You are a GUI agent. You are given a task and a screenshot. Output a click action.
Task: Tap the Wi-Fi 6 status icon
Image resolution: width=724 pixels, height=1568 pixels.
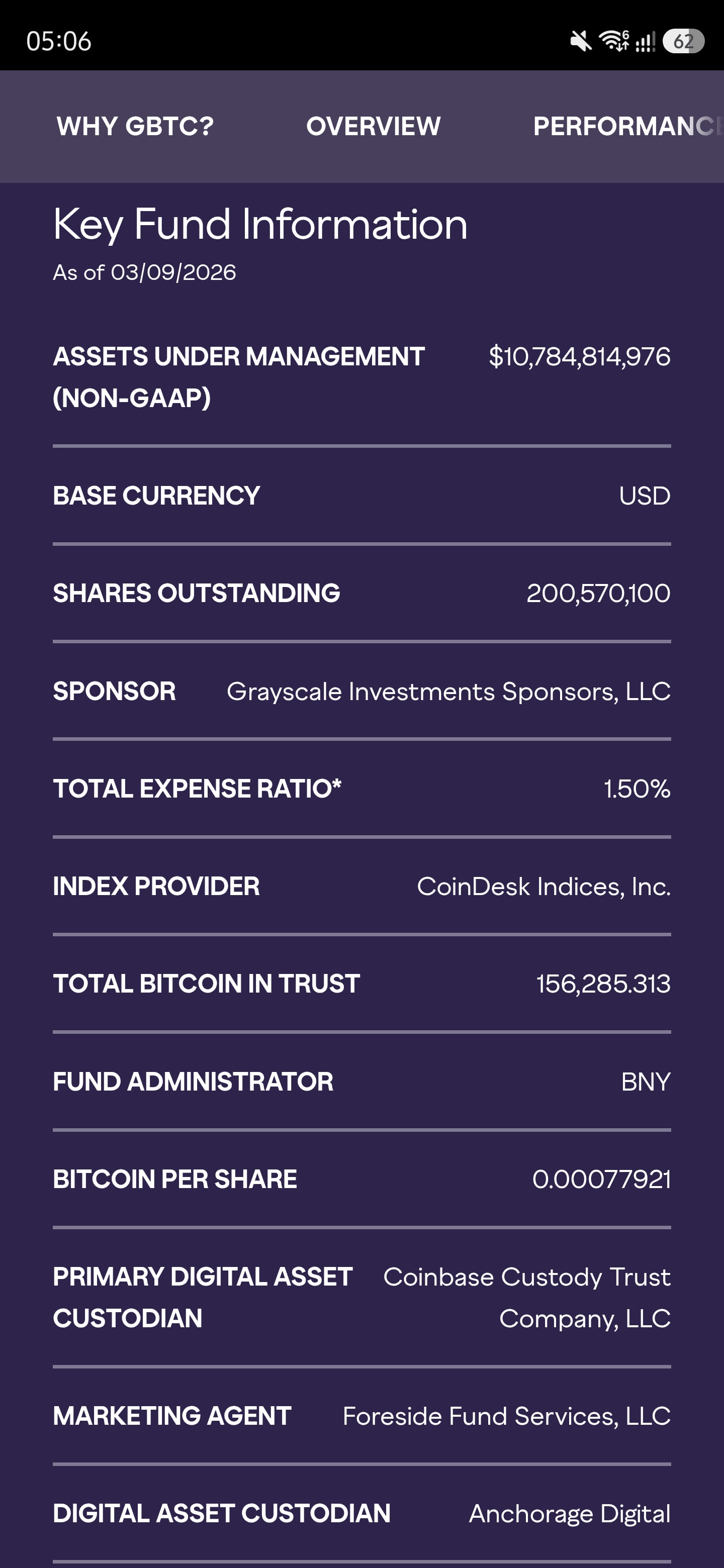pos(614,40)
